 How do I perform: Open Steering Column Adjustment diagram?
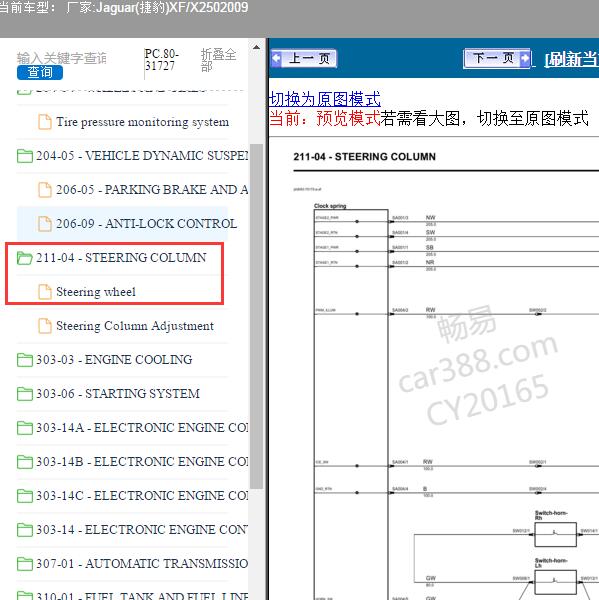tap(135, 326)
